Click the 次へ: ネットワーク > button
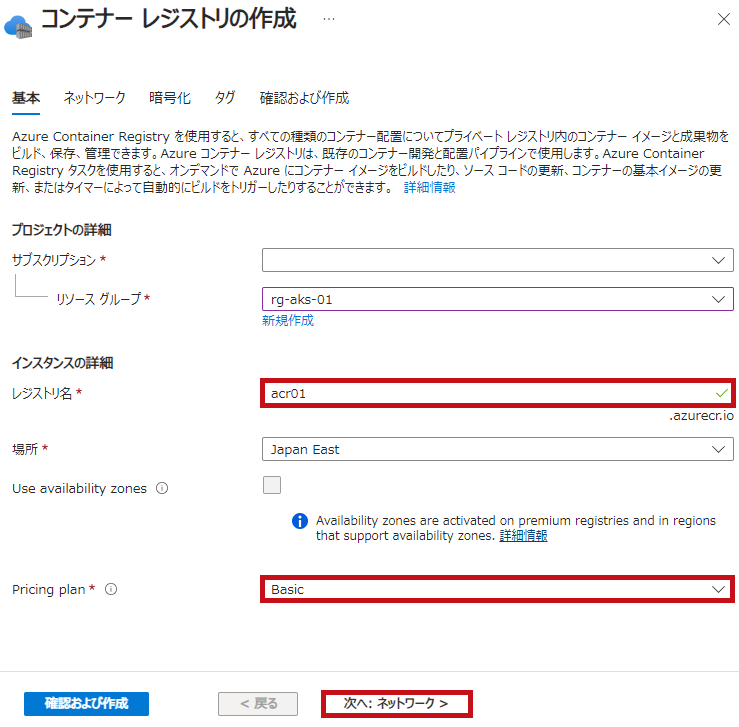The width and height of the screenshot is (739, 727). tap(396, 704)
